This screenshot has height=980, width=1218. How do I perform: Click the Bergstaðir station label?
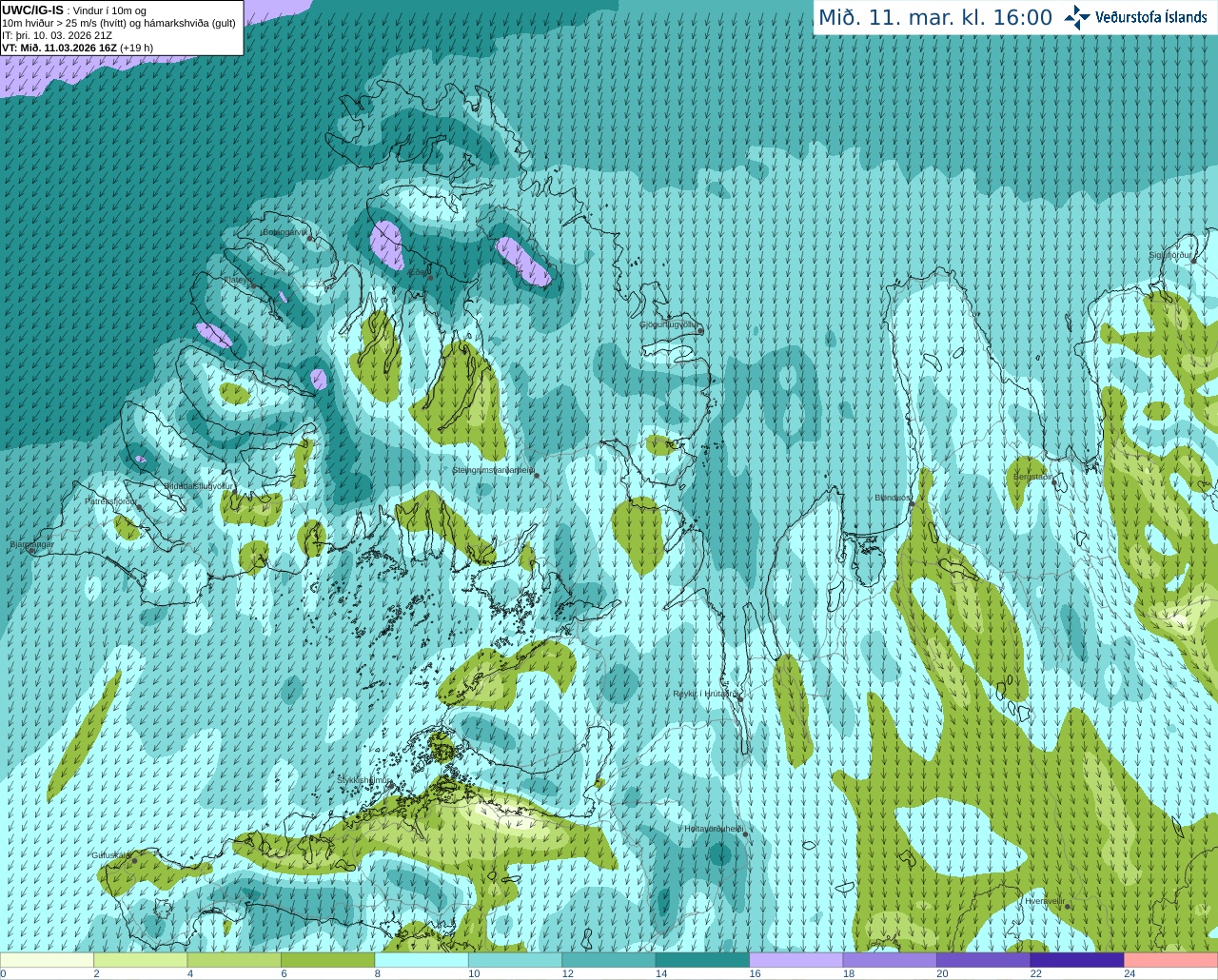(x=1032, y=476)
